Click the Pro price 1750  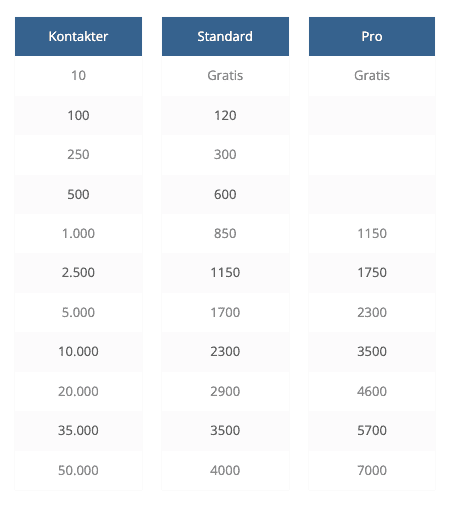click(x=372, y=273)
